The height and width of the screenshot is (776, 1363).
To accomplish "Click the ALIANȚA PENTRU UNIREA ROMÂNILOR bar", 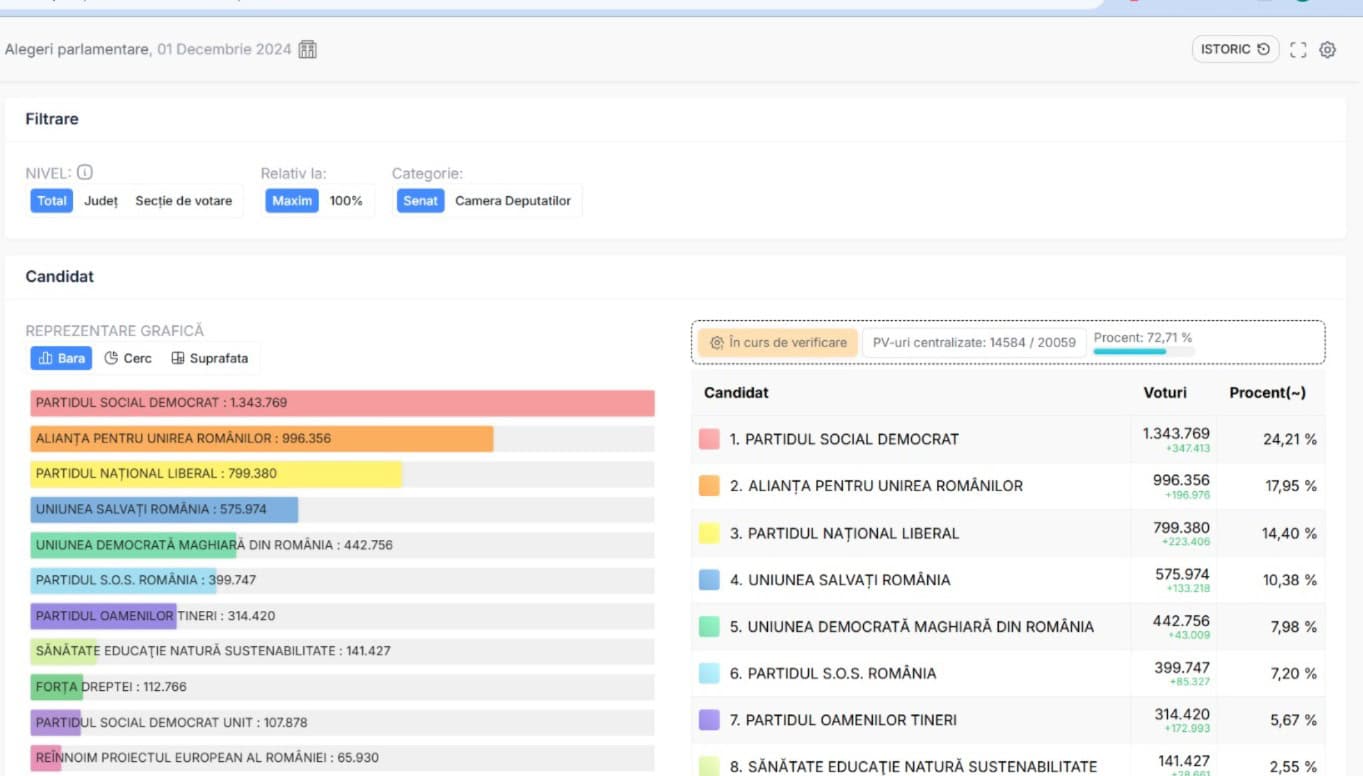I will (x=342, y=439).
